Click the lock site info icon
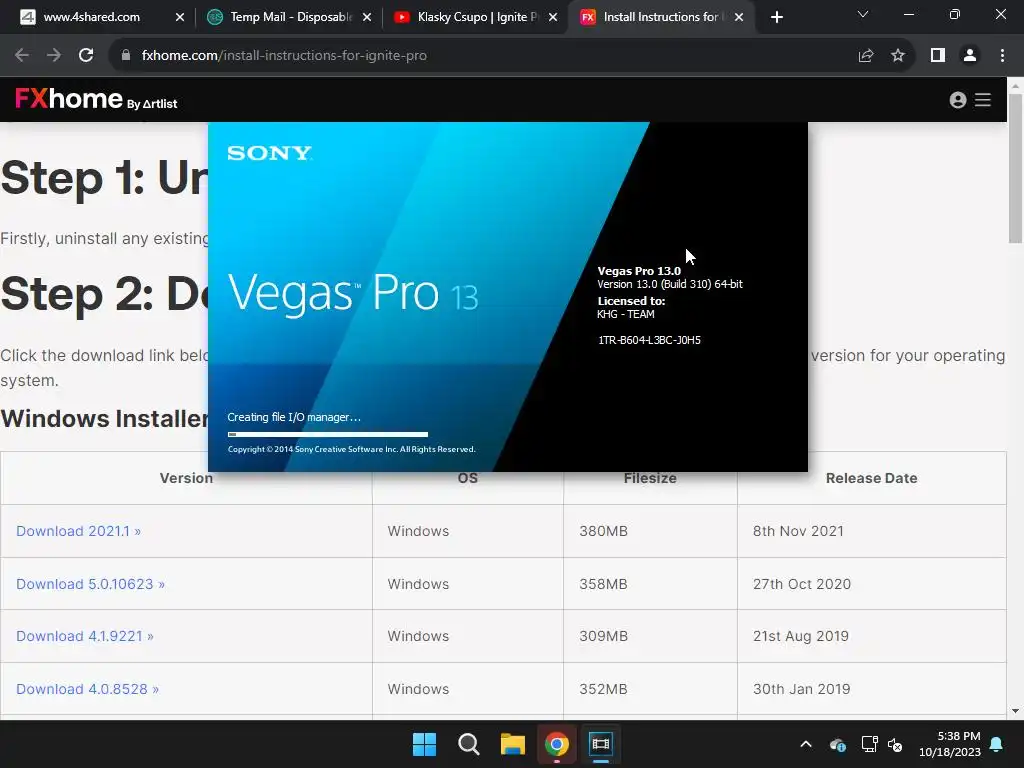Image resolution: width=1024 pixels, height=768 pixels. (126, 56)
